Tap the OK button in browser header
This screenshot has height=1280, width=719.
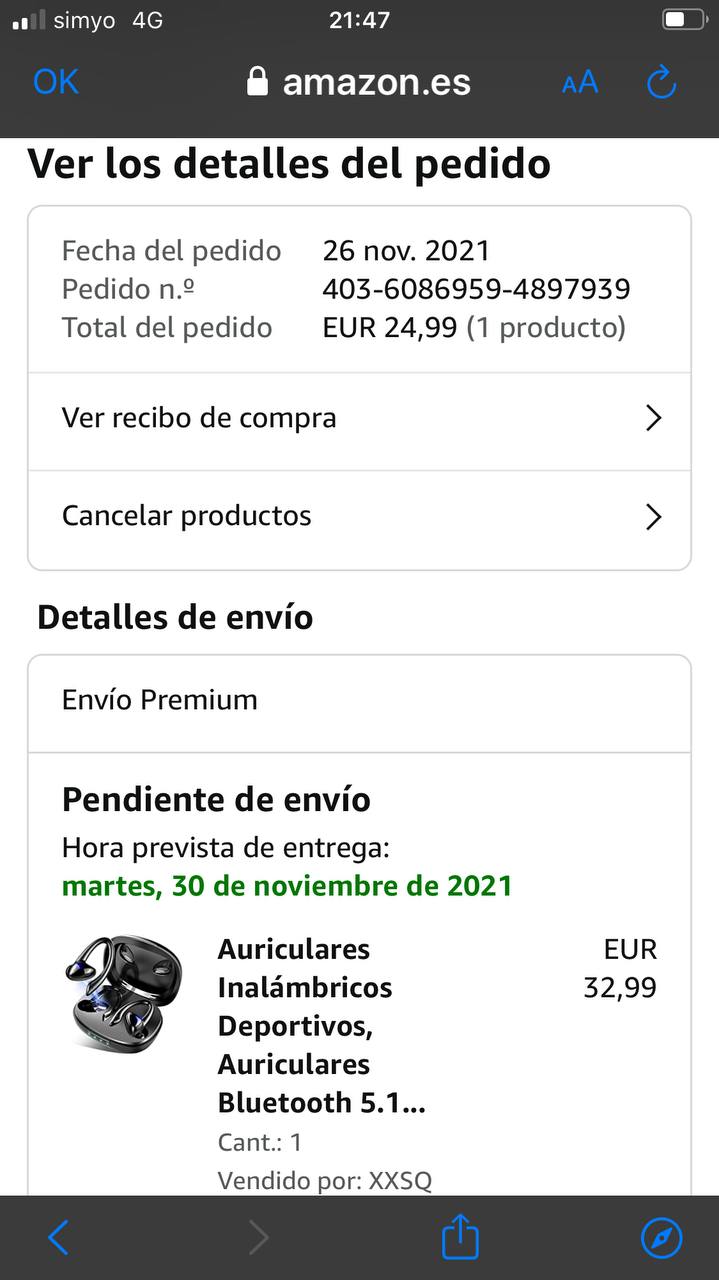point(56,82)
